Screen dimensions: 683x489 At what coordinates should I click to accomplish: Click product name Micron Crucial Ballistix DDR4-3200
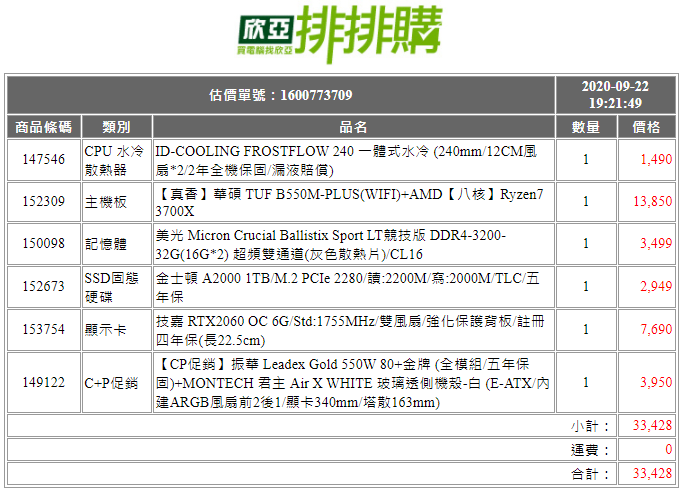point(353,243)
